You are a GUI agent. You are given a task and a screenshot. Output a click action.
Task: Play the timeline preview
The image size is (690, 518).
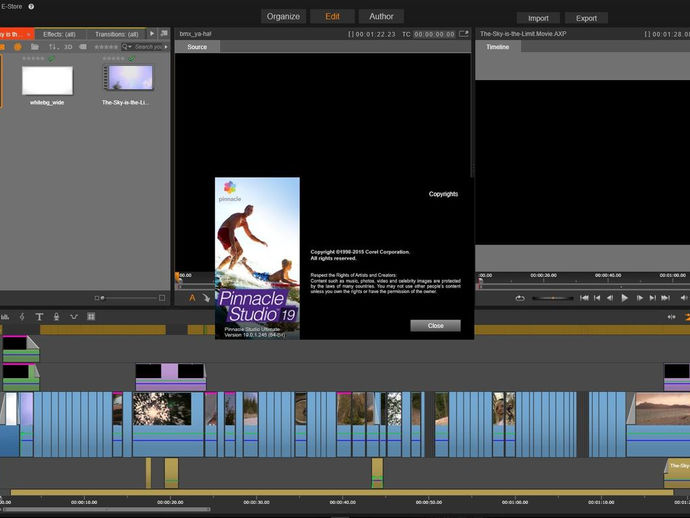point(624,298)
